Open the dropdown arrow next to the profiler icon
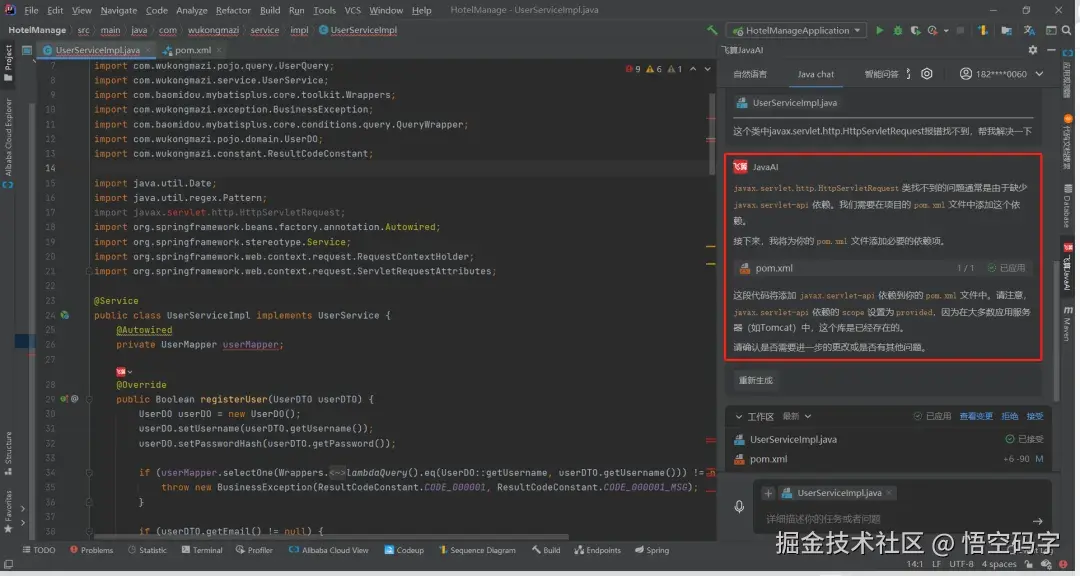The width and height of the screenshot is (1080, 576). point(946,30)
